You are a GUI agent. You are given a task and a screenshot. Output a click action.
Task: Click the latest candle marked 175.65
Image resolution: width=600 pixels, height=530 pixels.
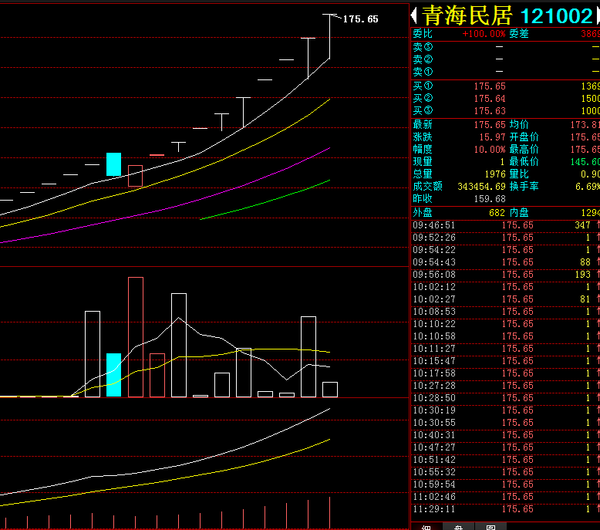[329, 37]
